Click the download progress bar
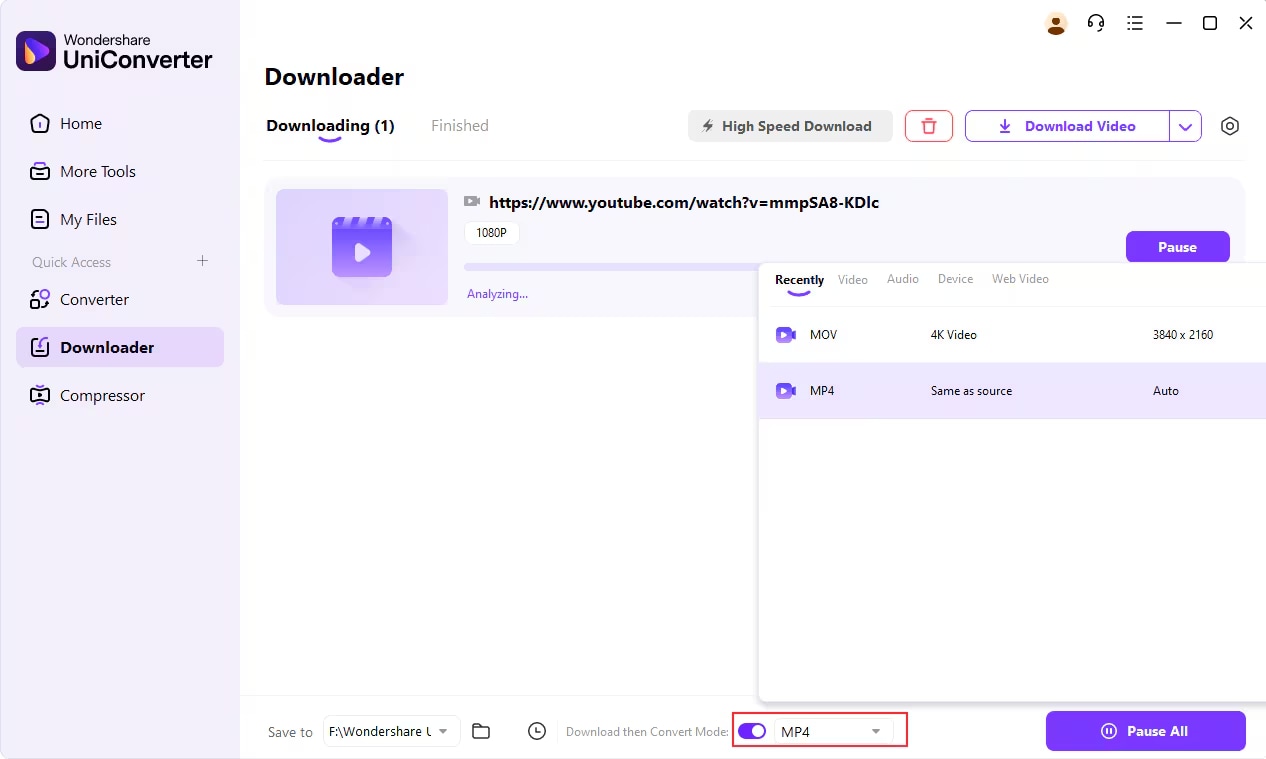Image resolution: width=1266 pixels, height=759 pixels. coord(611,267)
